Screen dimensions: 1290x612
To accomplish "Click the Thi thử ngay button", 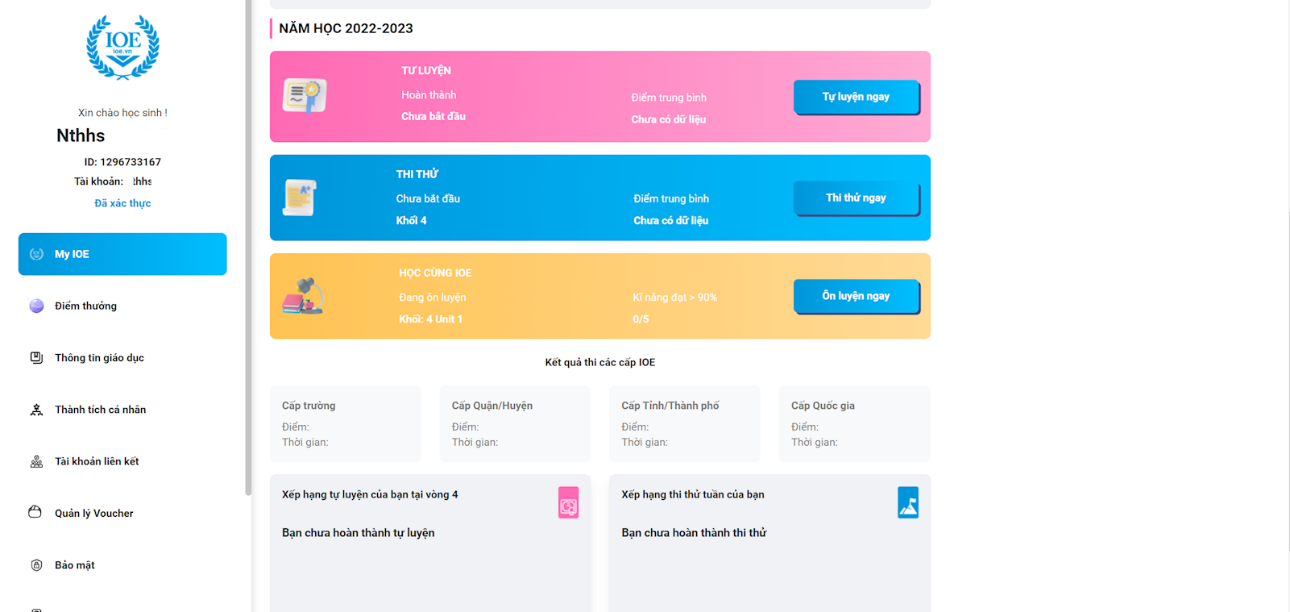I will 856,198.
